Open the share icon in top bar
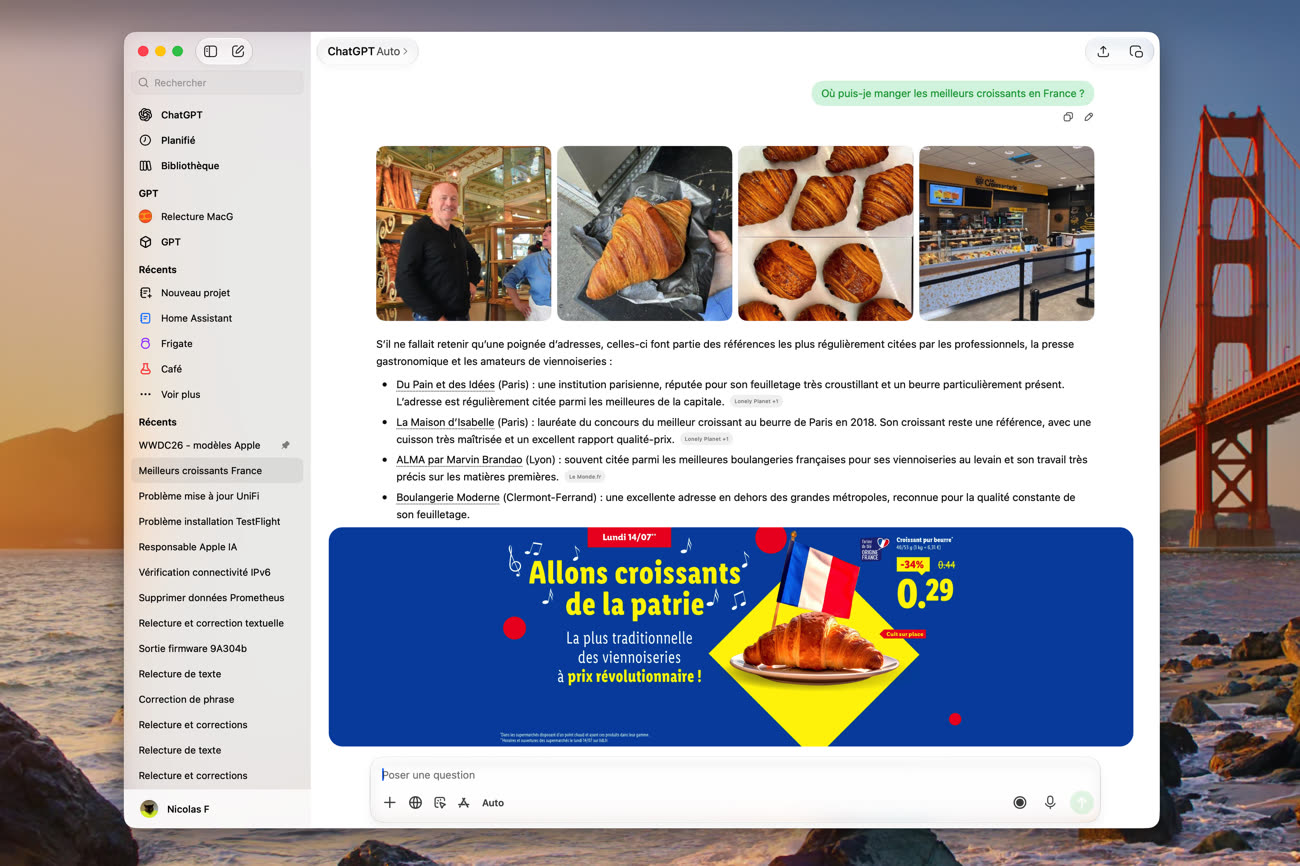 (x=1103, y=51)
